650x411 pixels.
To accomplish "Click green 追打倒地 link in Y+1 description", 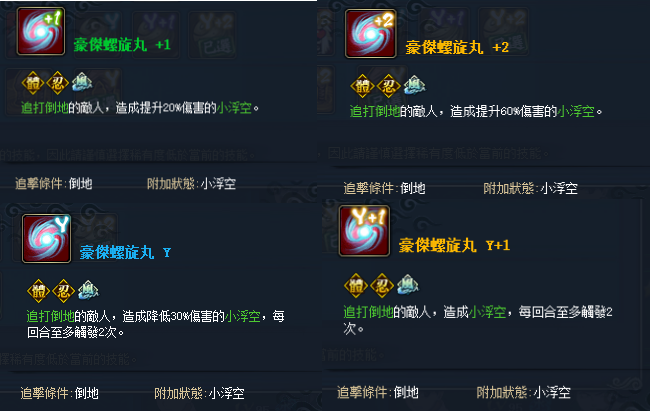I will point(368,312).
